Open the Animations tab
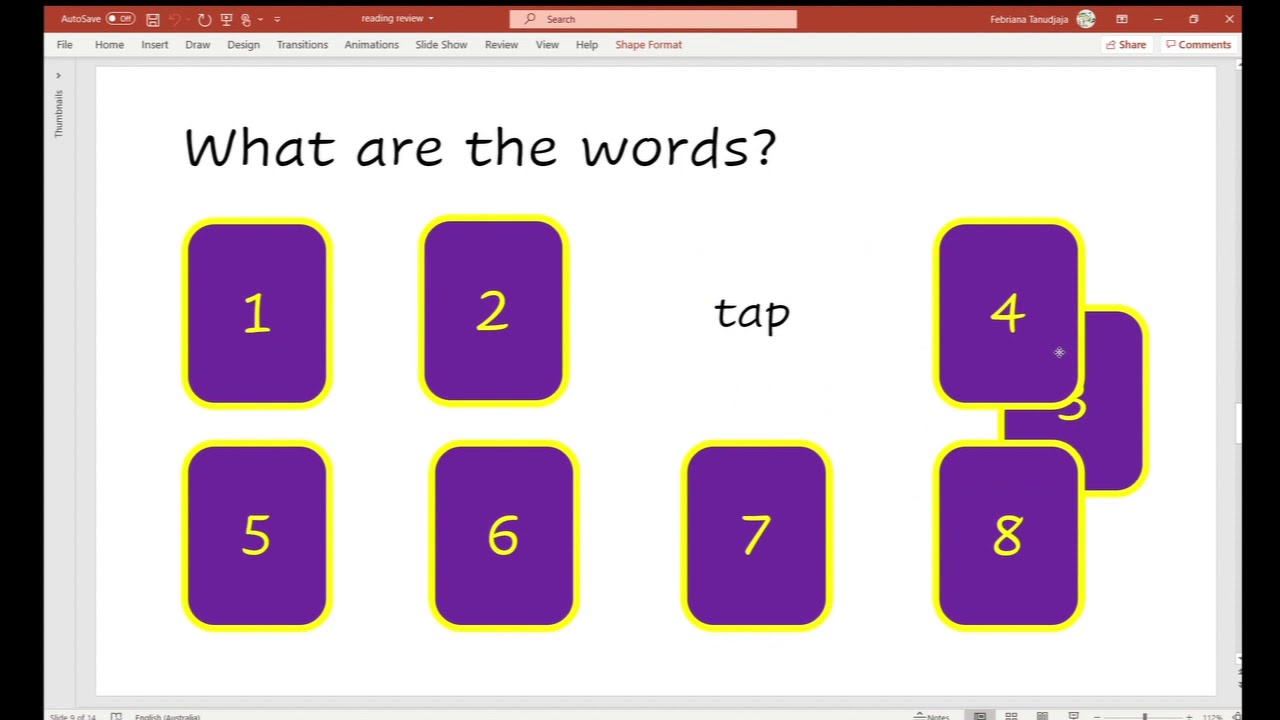Screen dimensions: 1280x720 pos(371,45)
